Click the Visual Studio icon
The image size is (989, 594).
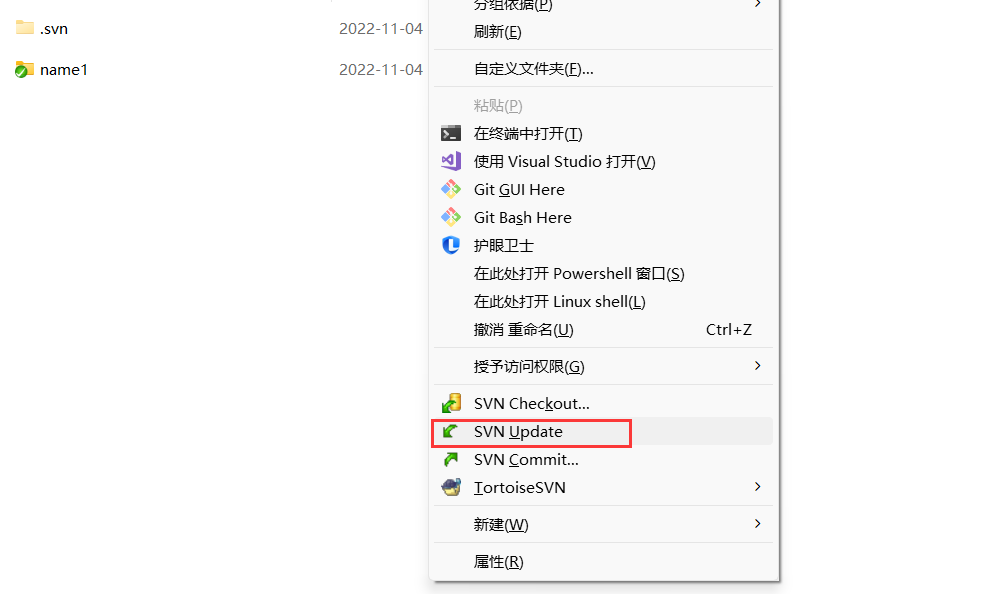click(451, 161)
